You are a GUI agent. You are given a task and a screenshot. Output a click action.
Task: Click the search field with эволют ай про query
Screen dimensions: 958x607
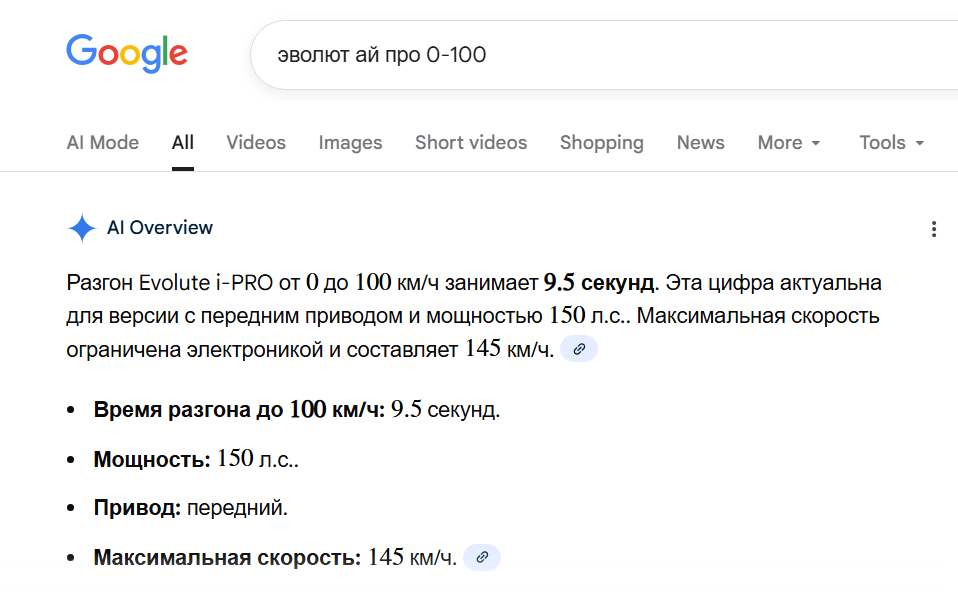[600, 54]
